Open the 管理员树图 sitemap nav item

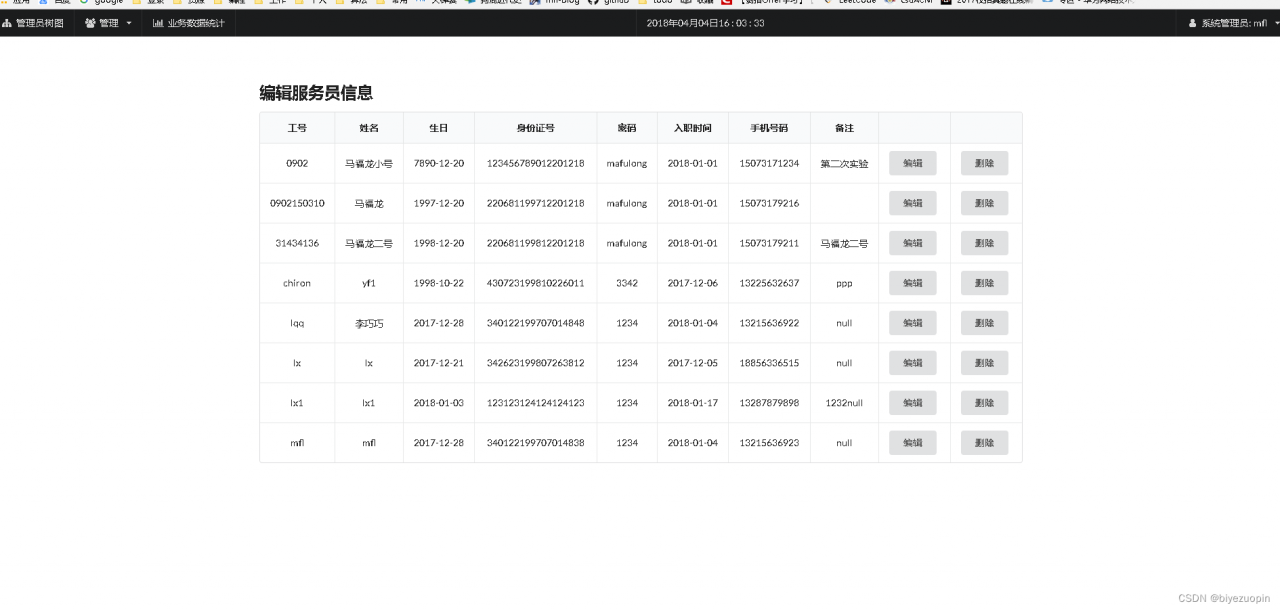pyautogui.click(x=32, y=23)
